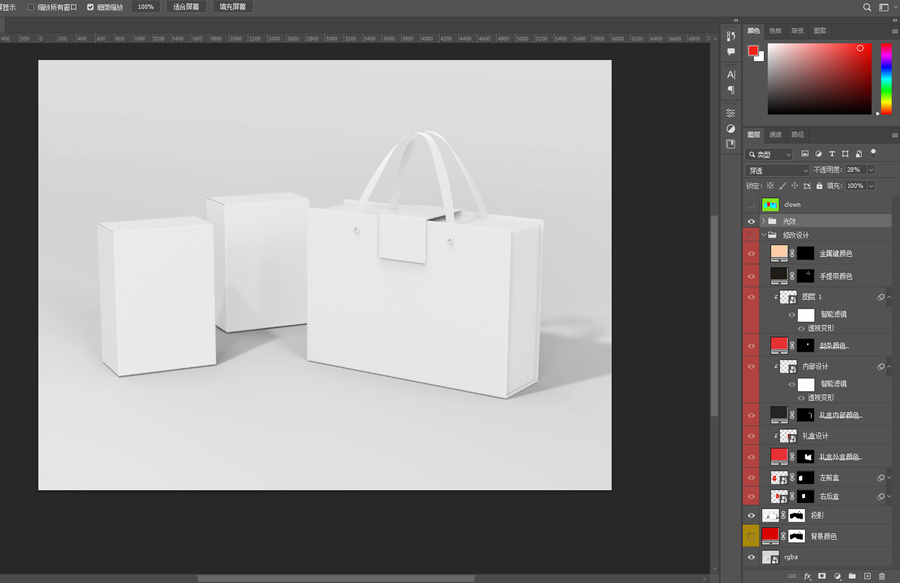Filter layers by type layers T icon
900x583 pixels.
(832, 154)
